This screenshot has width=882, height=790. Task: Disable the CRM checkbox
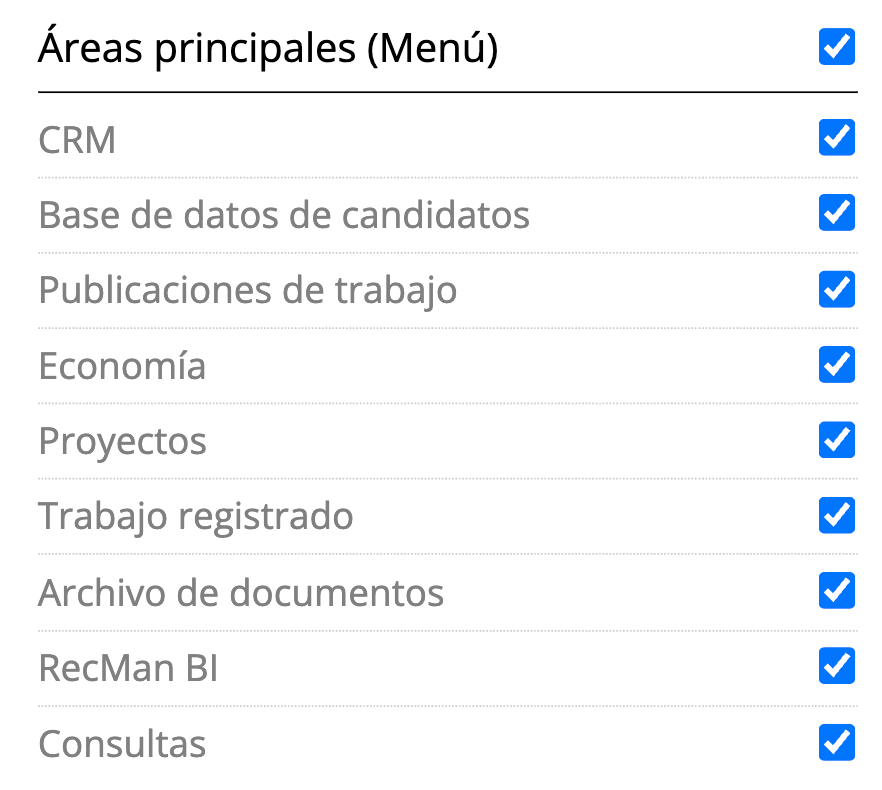pos(836,138)
